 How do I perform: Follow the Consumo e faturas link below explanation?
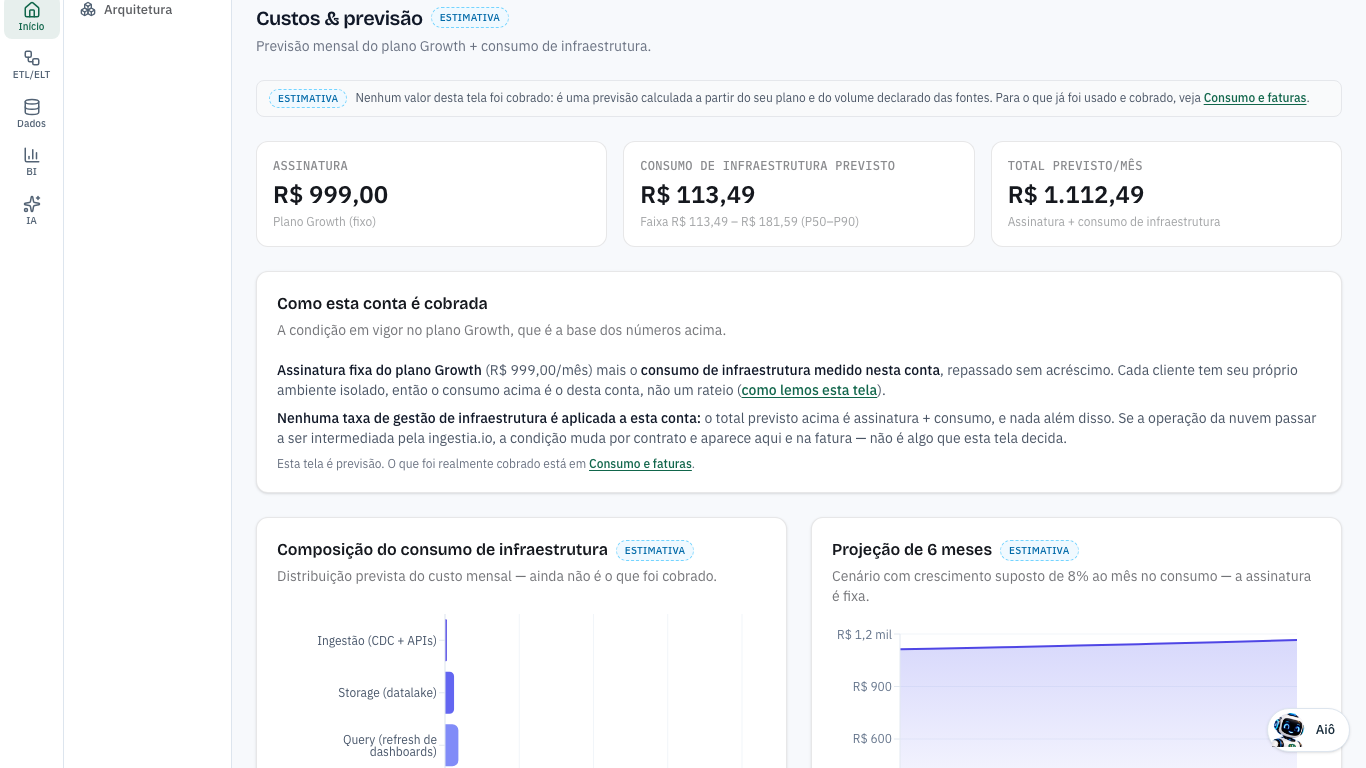point(640,464)
